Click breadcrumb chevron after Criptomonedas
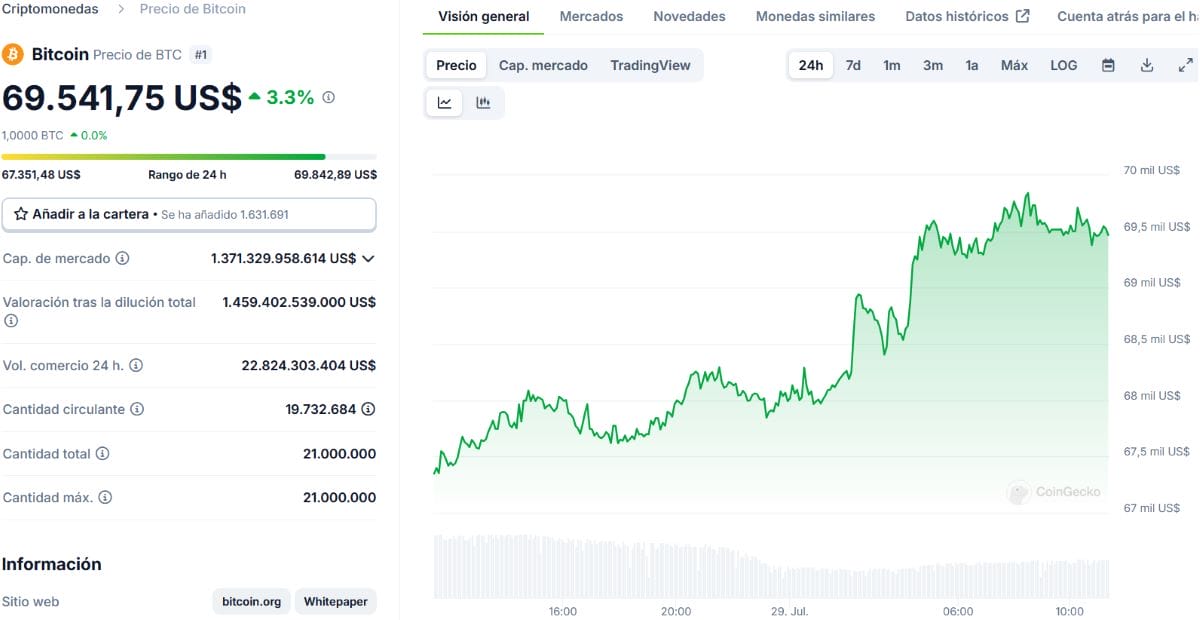Screen dimensions: 1200x620 pyautogui.click(x=120, y=9)
